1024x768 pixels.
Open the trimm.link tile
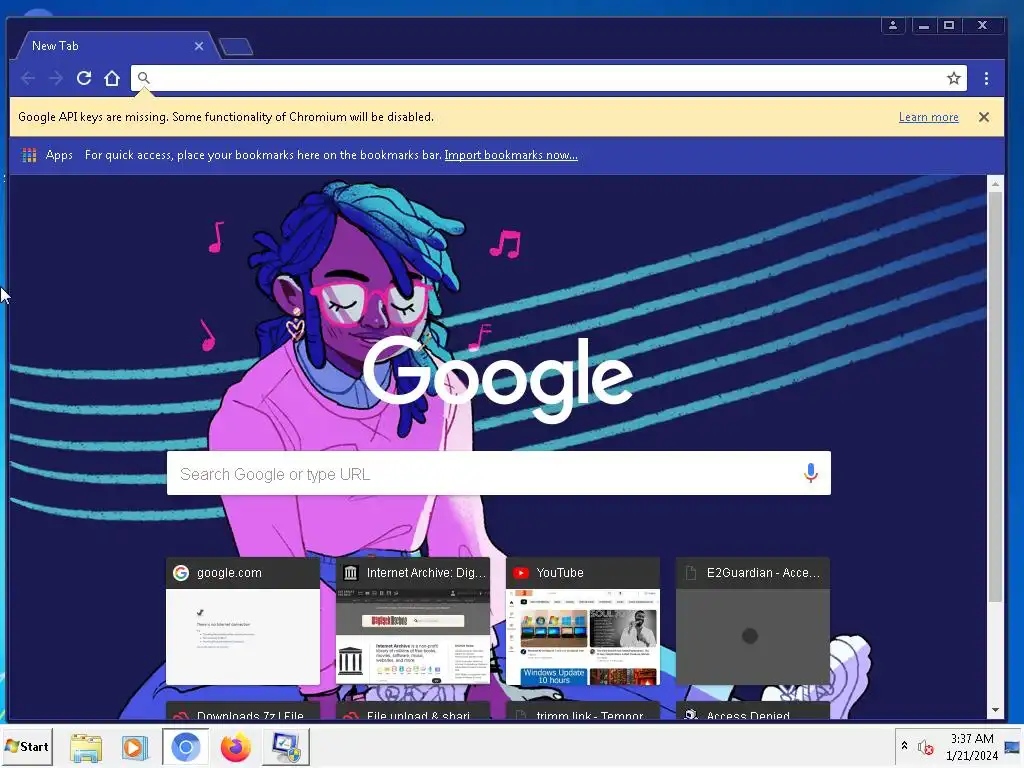[x=583, y=711]
